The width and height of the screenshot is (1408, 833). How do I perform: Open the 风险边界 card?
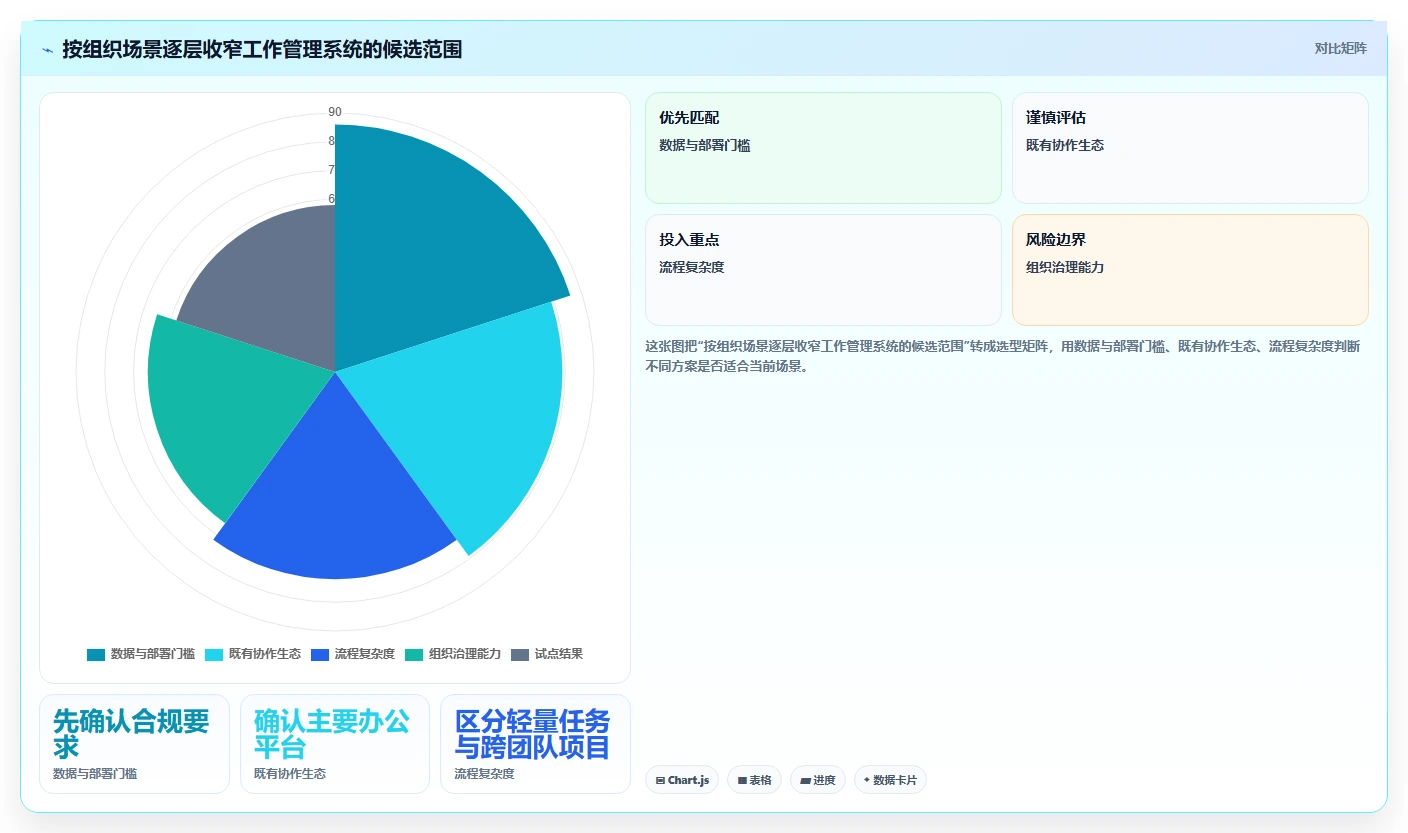(1190, 270)
